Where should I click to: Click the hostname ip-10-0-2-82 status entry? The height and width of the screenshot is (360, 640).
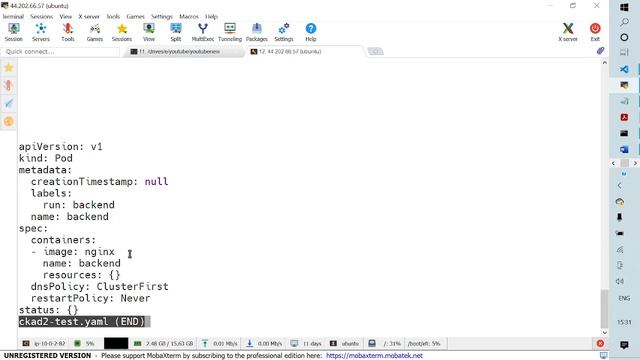(44, 344)
